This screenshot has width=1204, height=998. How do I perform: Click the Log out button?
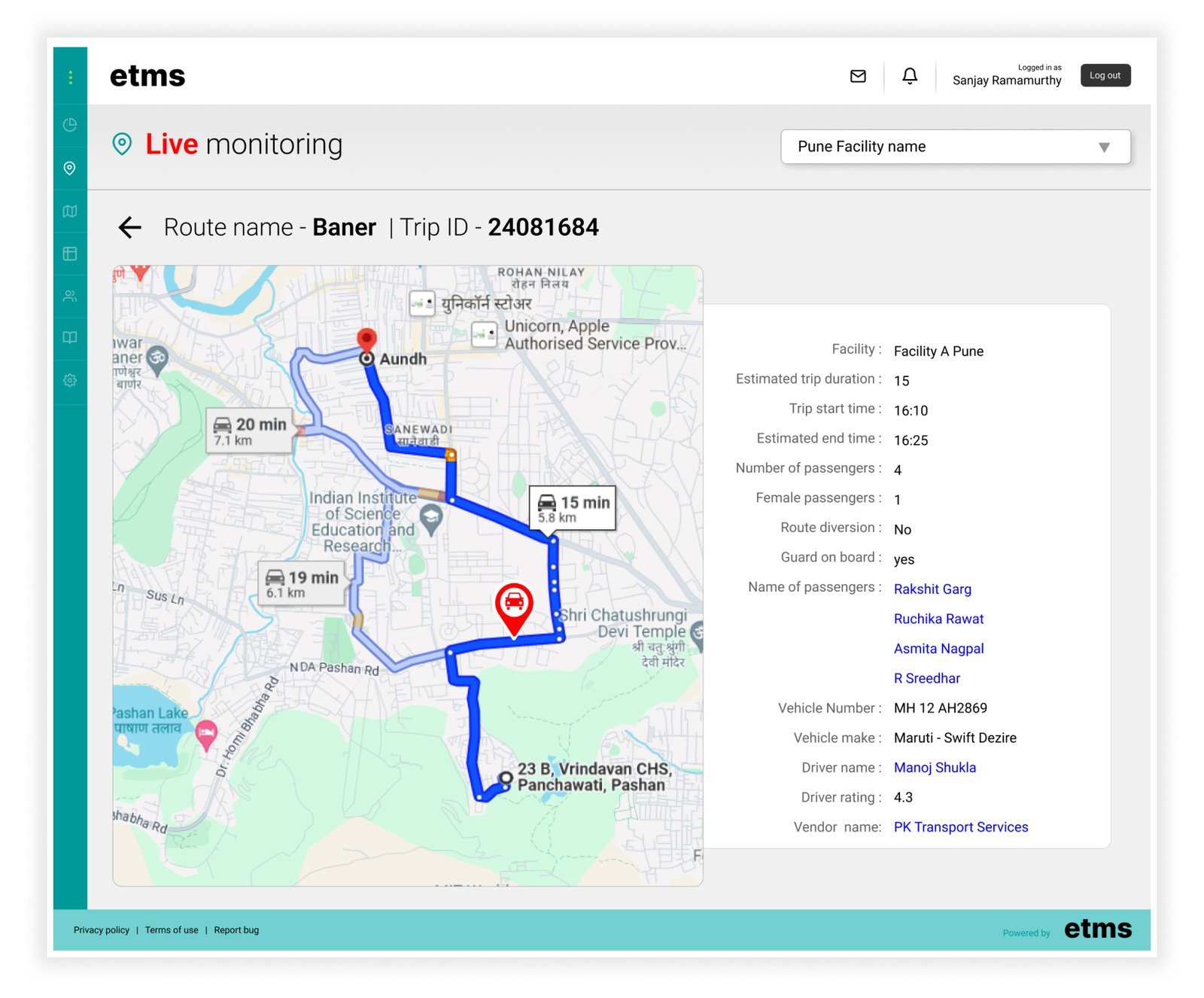coord(1105,75)
